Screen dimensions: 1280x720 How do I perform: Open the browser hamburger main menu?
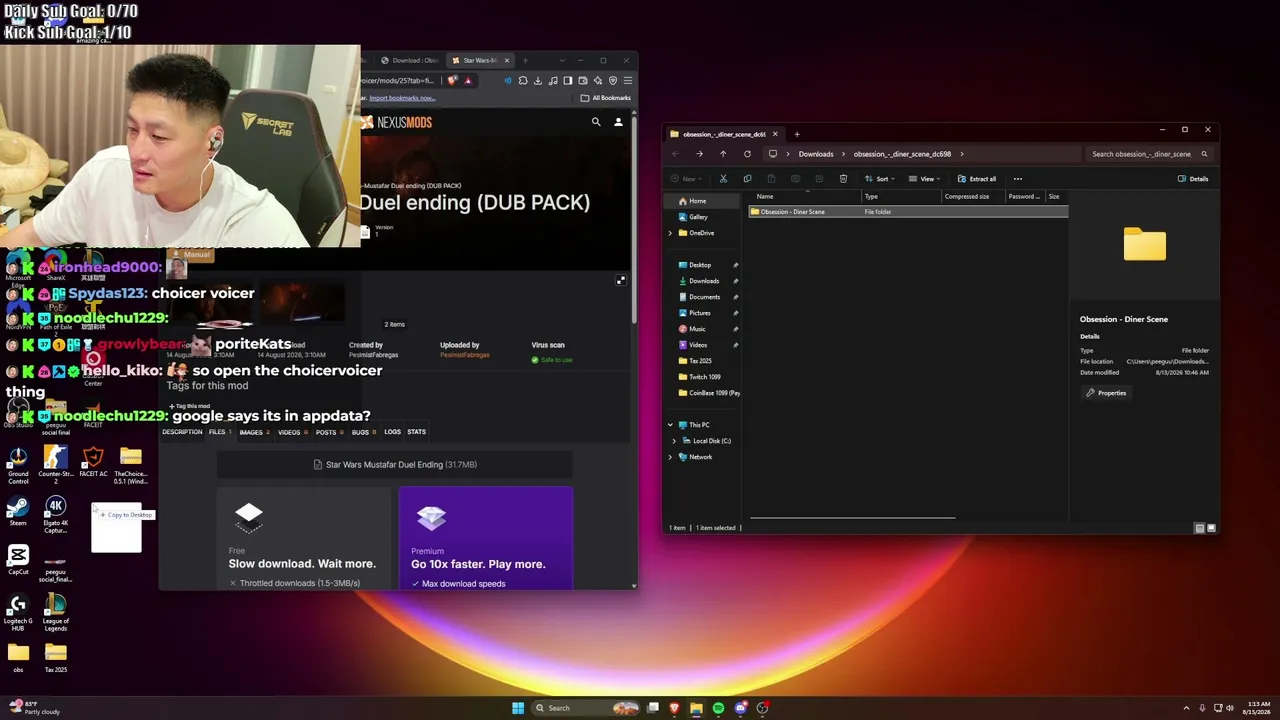(x=628, y=81)
